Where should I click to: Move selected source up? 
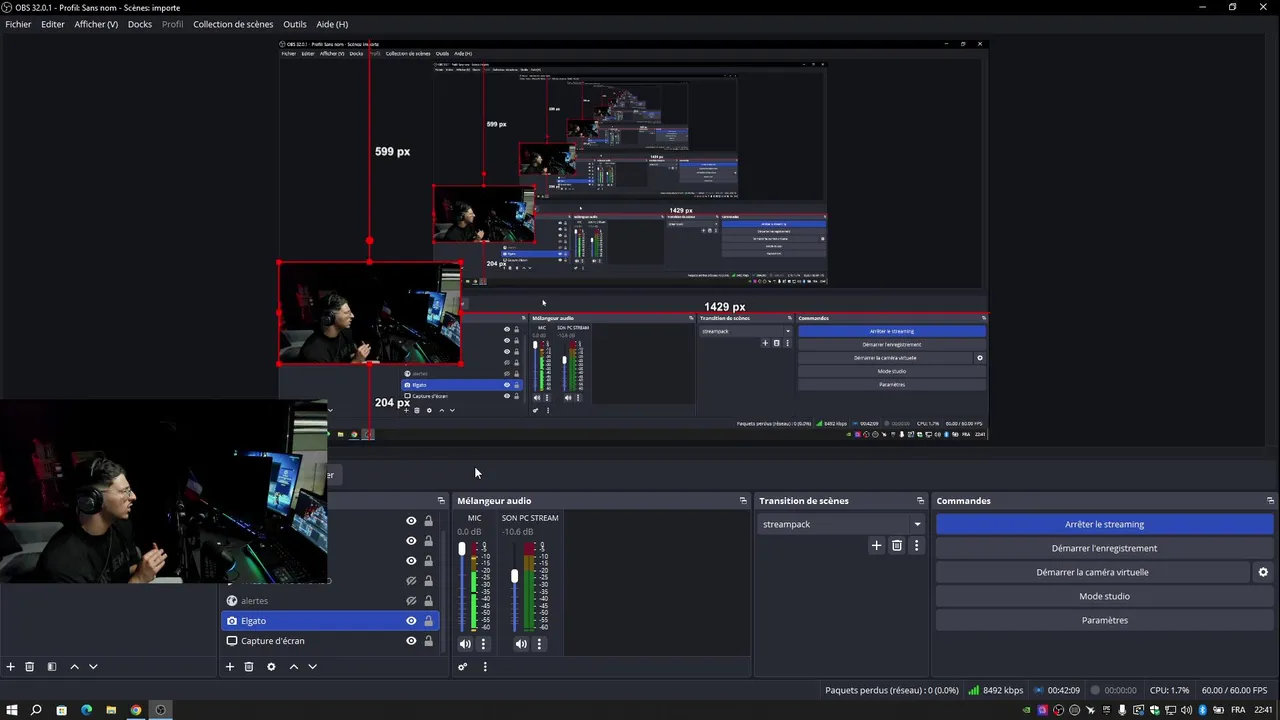point(294,667)
